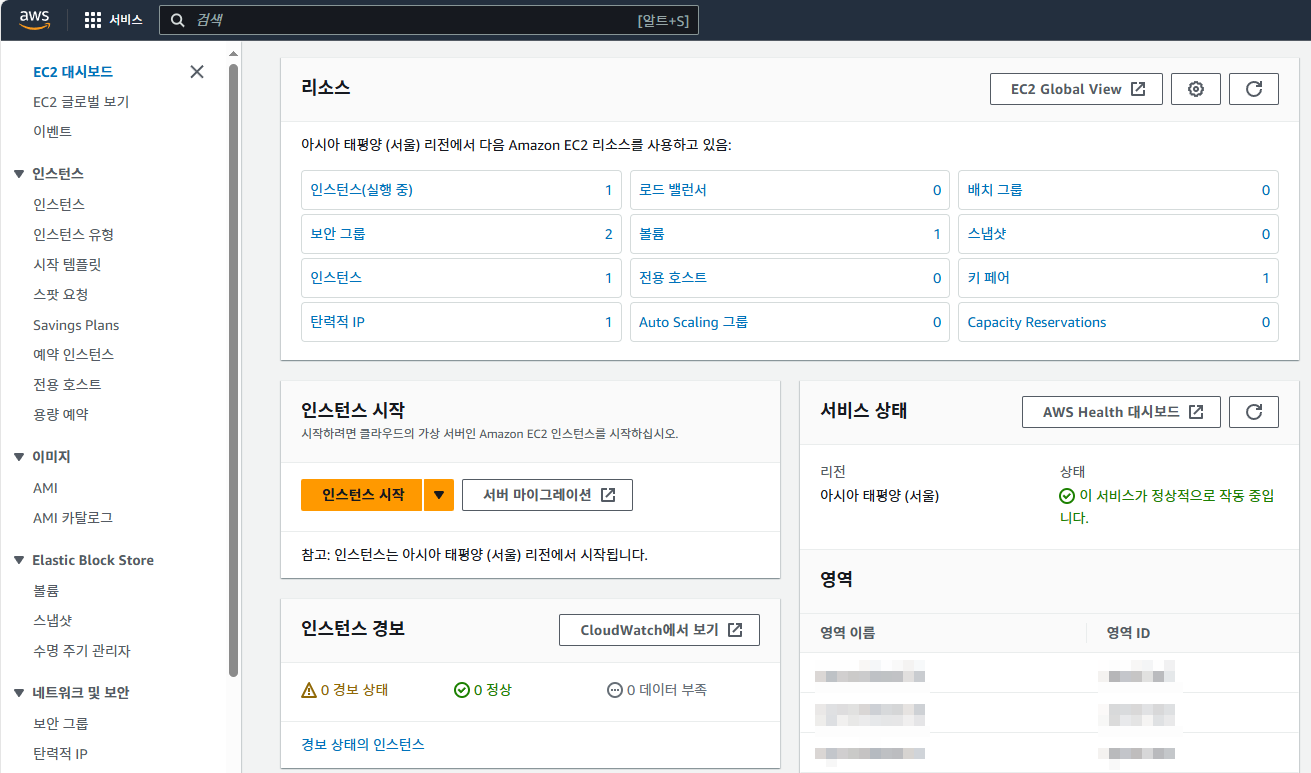Close the EC2 sidebar navigation panel

point(197,72)
